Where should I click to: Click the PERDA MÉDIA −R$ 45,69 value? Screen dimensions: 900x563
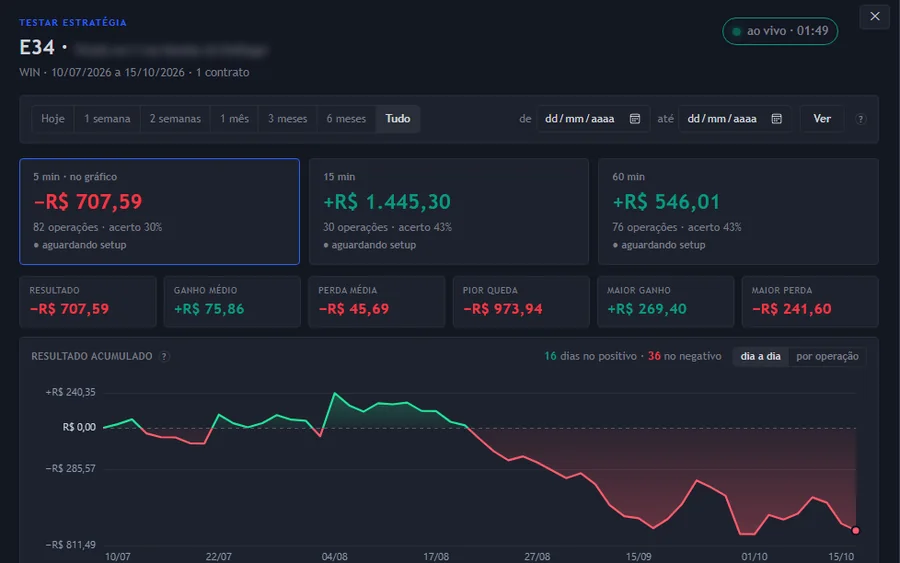click(x=354, y=309)
